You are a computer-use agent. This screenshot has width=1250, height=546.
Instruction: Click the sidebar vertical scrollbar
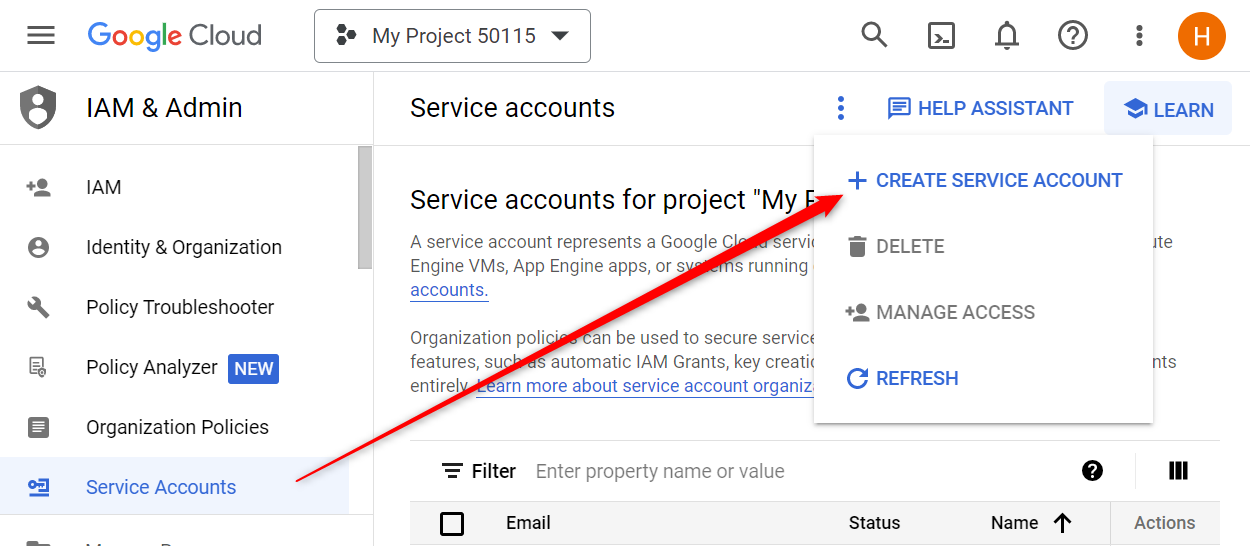(365, 208)
